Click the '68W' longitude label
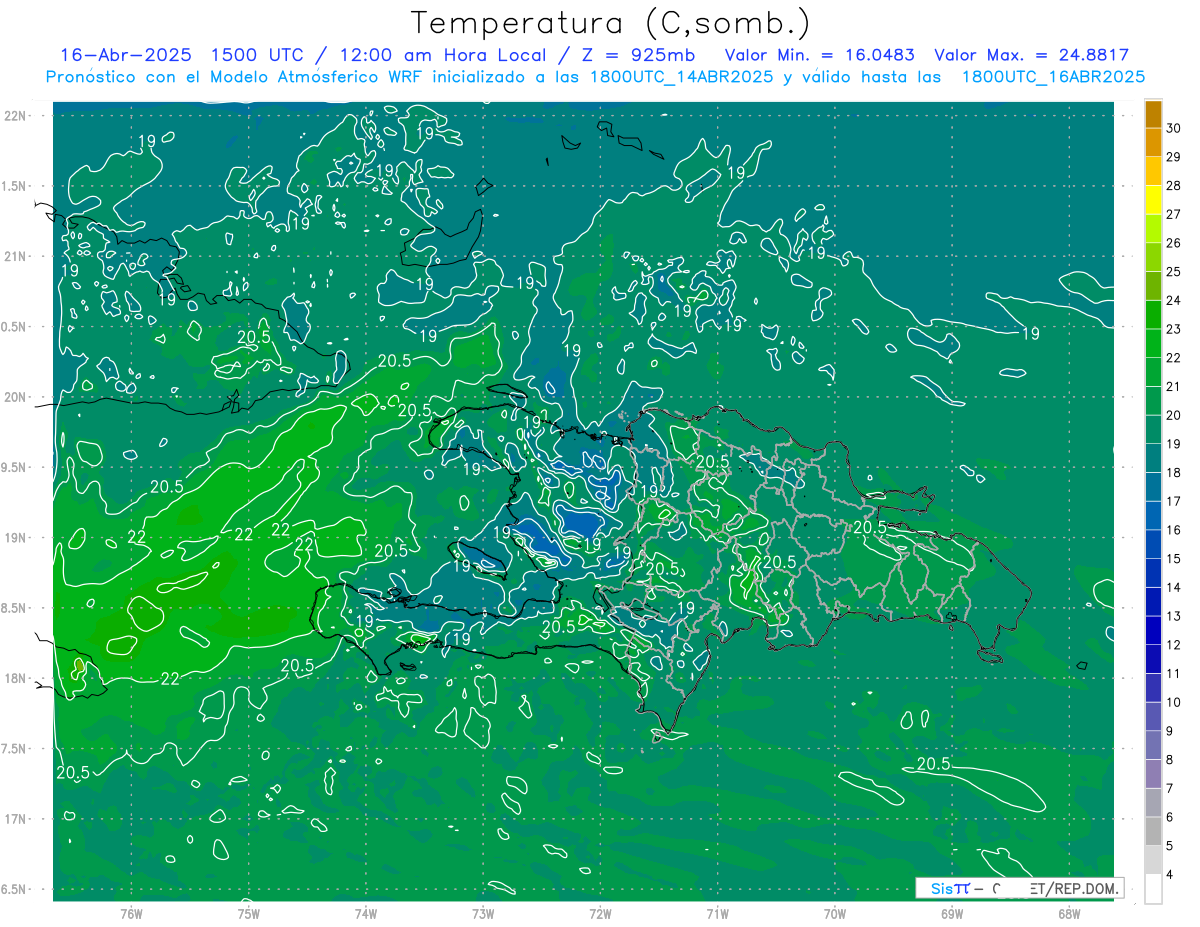 1069,913
